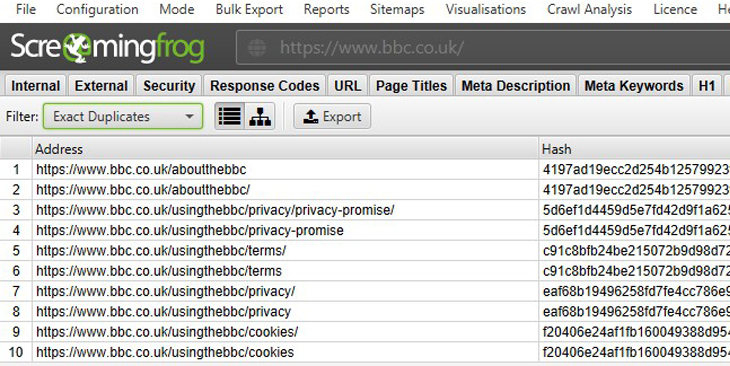Select the Meta Description tab
The image size is (730, 366).
515,86
